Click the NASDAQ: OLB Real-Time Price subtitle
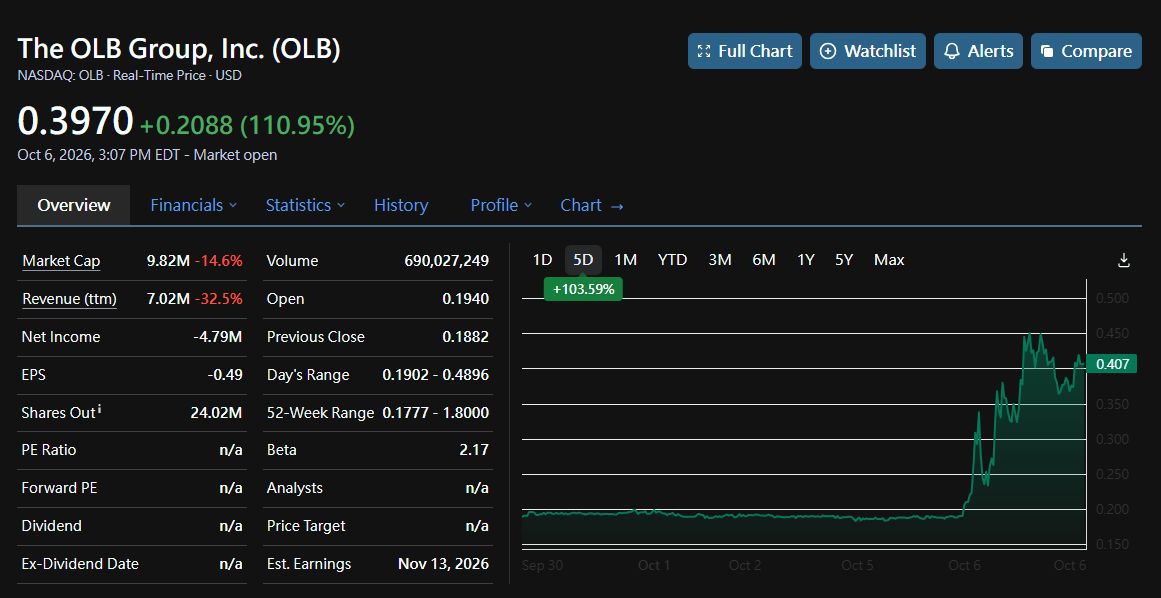Screen dimensions: 1161x598 point(130,75)
